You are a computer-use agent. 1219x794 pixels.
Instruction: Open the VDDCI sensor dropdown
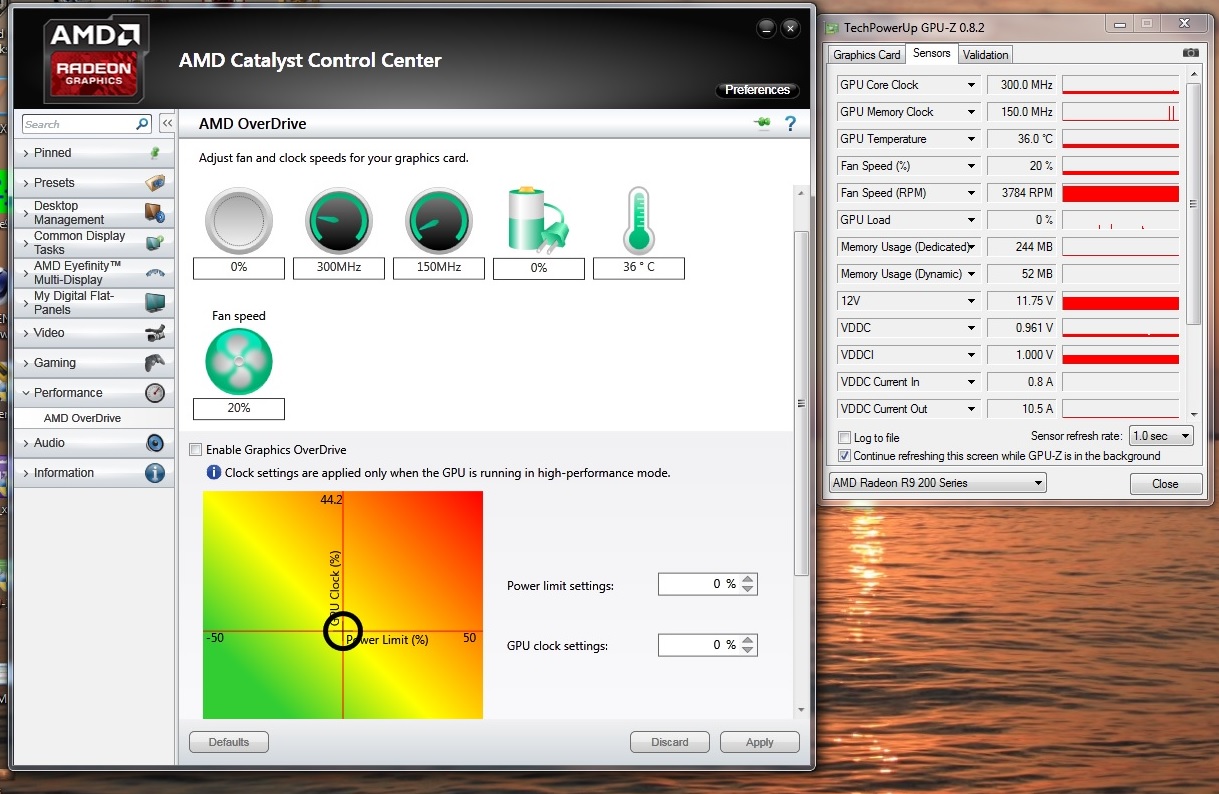(970, 355)
